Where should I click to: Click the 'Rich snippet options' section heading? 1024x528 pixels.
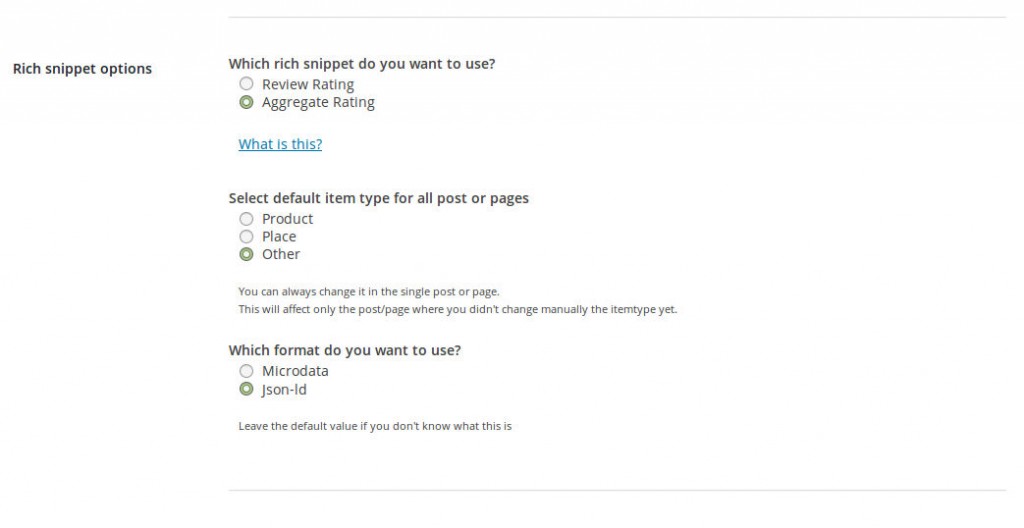point(82,69)
